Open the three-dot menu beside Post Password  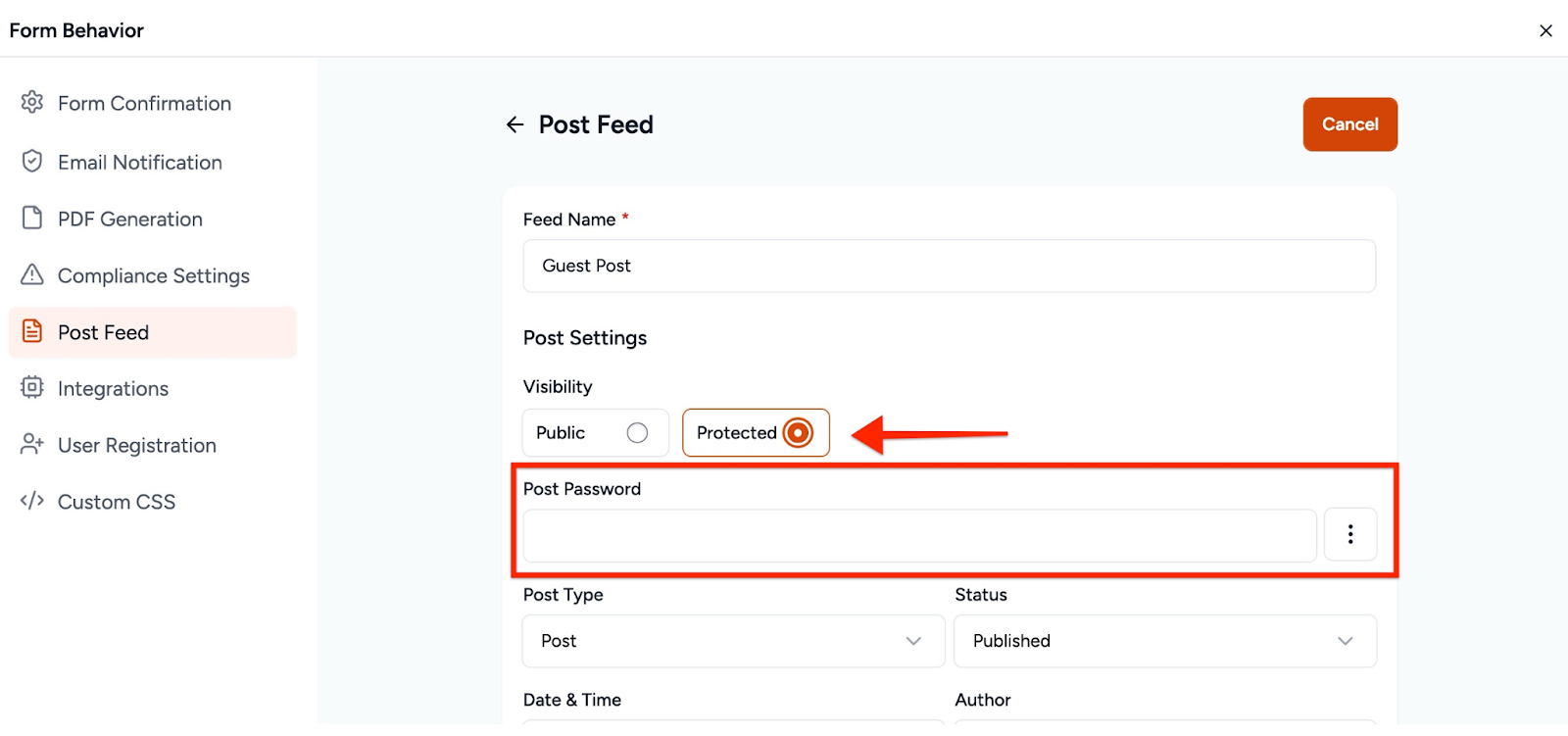[x=1349, y=534]
